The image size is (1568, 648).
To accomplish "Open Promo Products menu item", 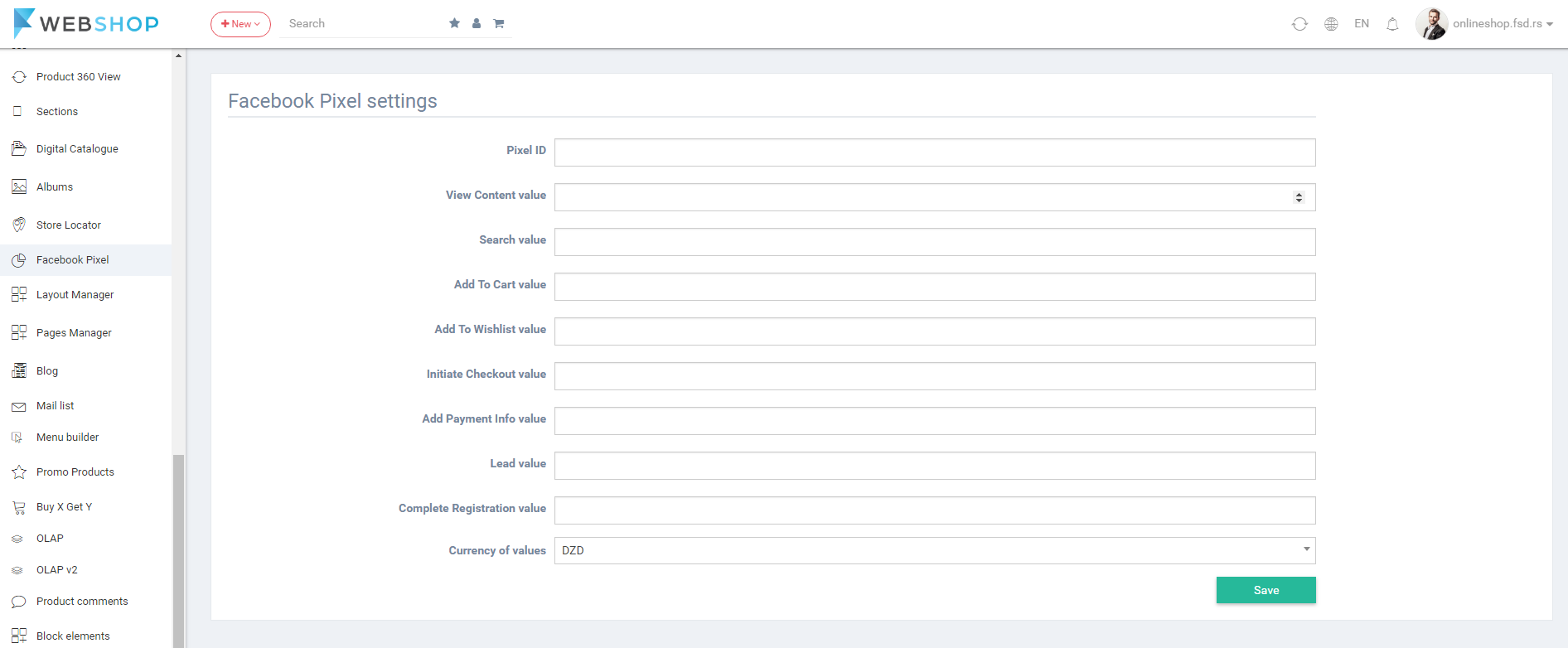I will [75, 472].
